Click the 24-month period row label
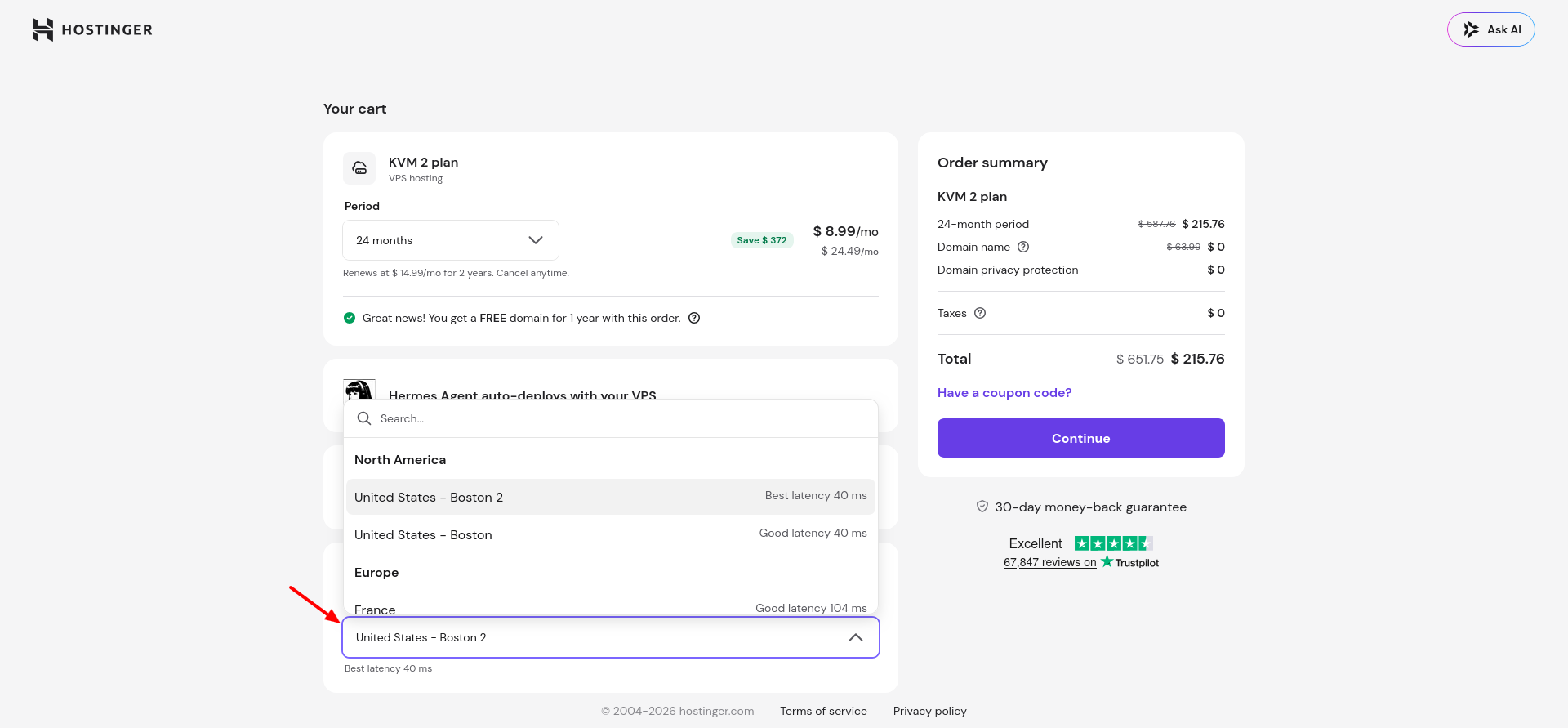The height and width of the screenshot is (728, 1568). (983, 224)
